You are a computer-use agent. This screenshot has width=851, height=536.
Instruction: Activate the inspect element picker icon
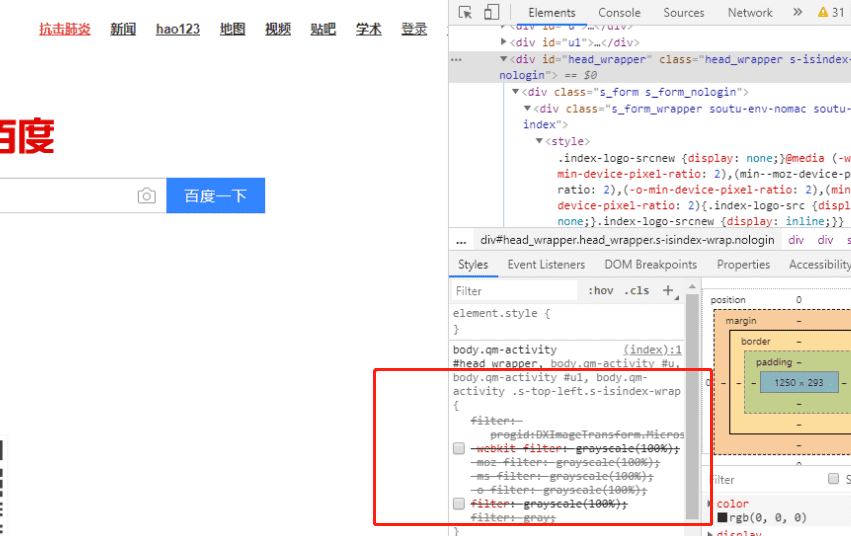click(465, 12)
